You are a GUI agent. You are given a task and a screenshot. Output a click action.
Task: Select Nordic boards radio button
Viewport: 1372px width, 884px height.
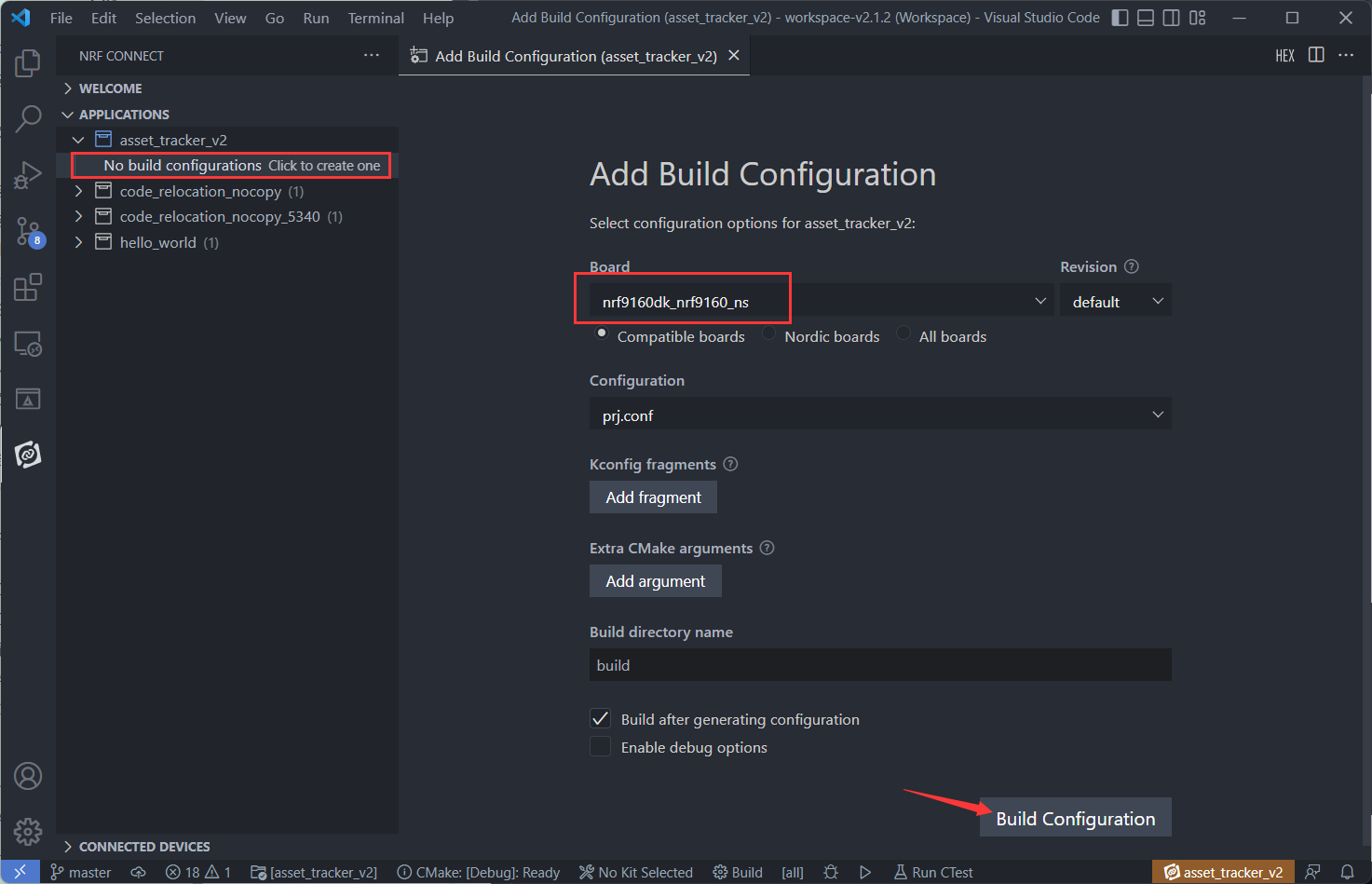click(768, 333)
